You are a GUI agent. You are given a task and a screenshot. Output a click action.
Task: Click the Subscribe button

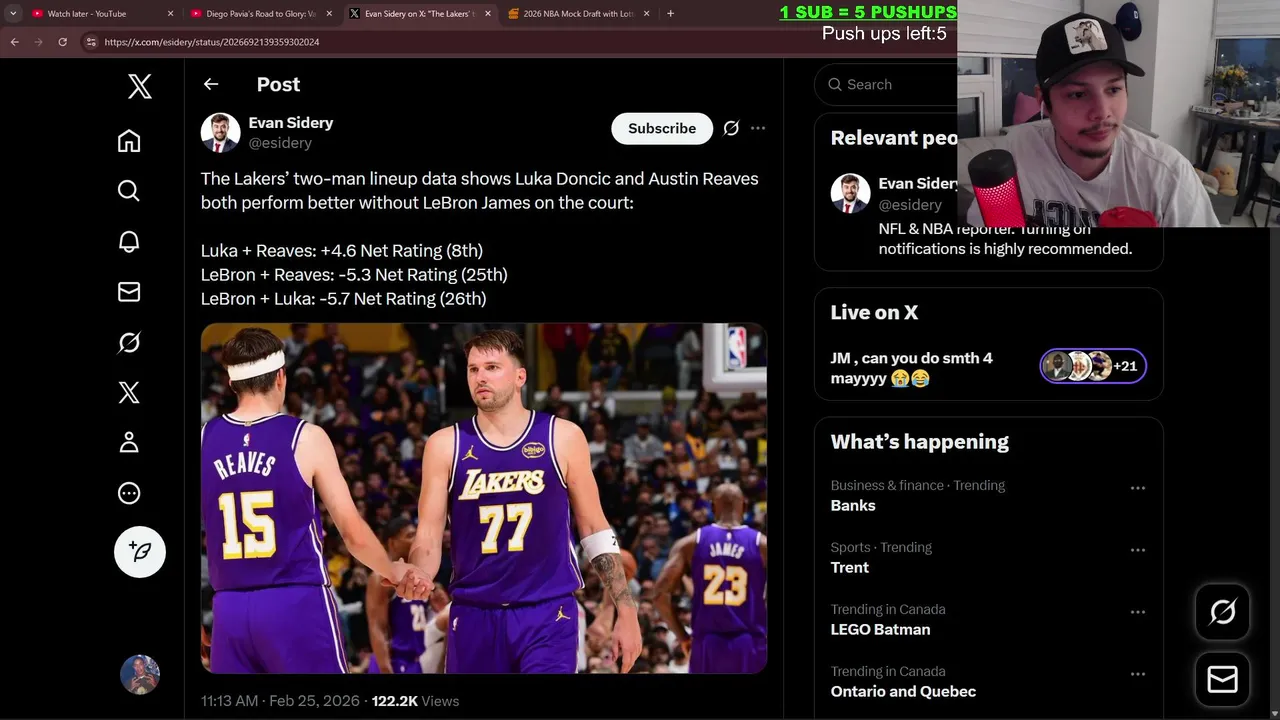662,128
